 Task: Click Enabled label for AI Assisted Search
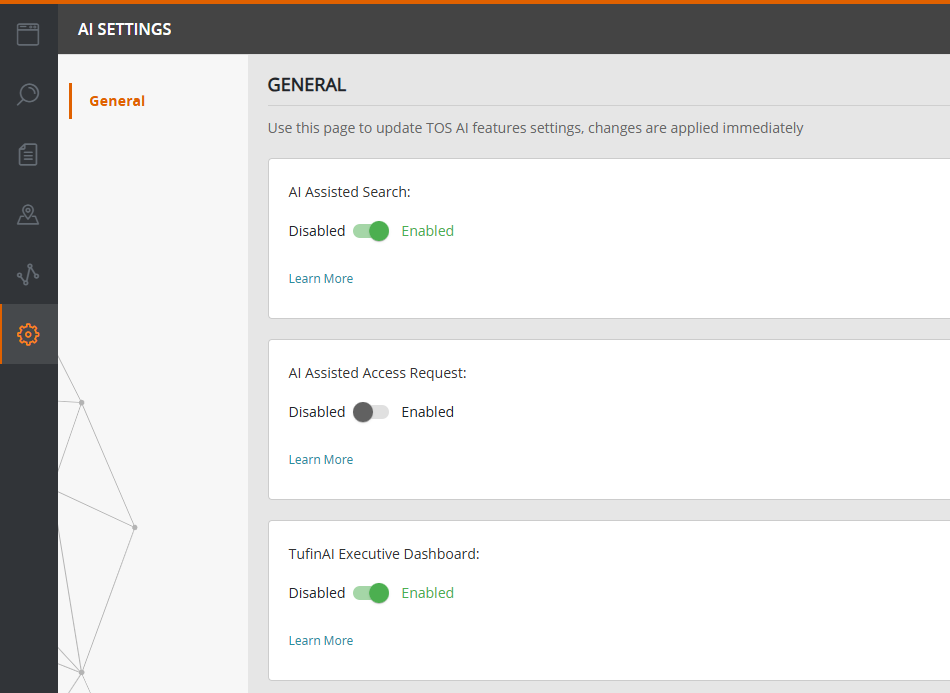[427, 231]
